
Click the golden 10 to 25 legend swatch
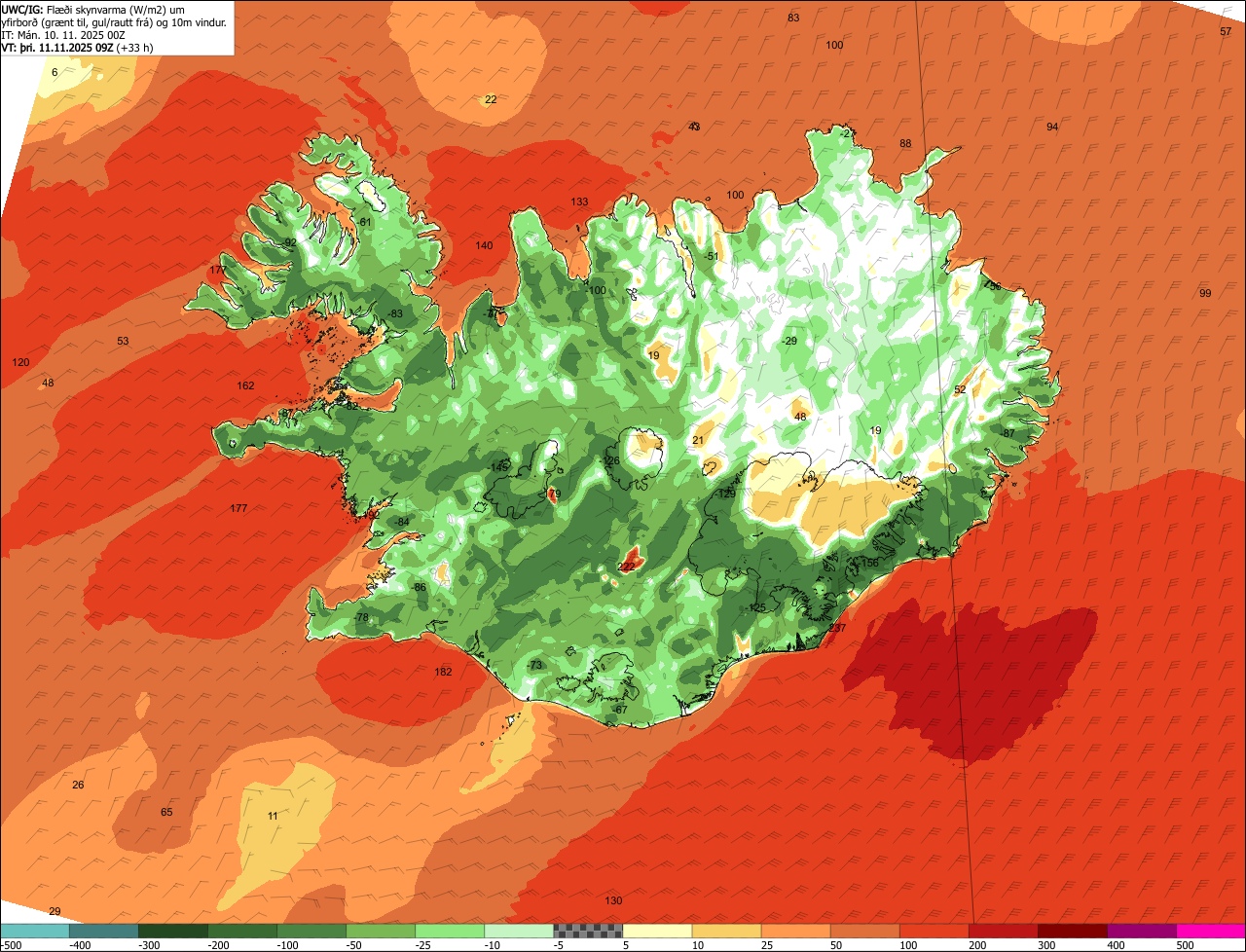coord(726,931)
